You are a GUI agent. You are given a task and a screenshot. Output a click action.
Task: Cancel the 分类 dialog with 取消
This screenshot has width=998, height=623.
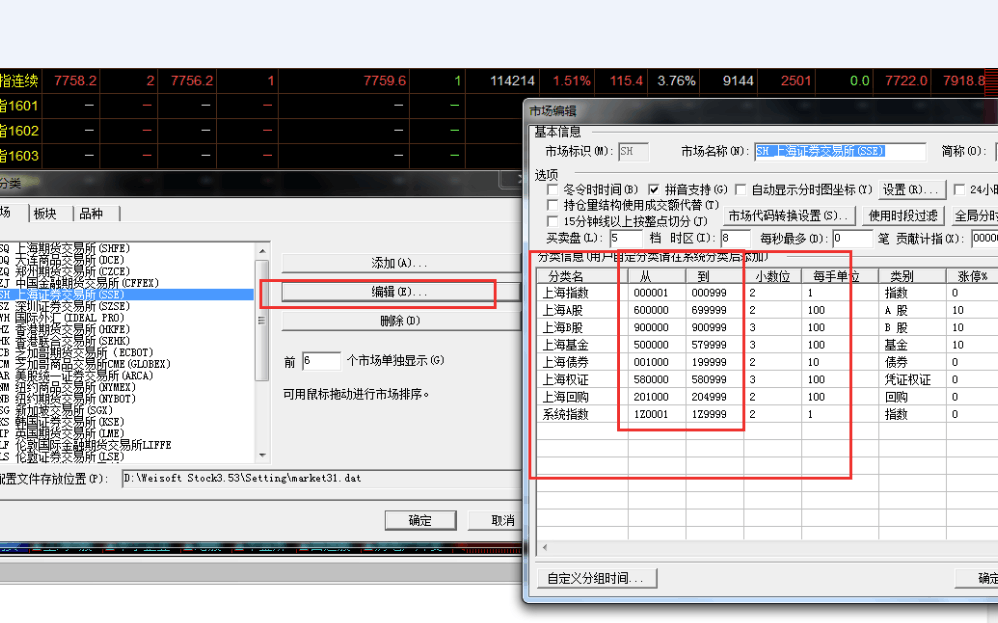click(x=496, y=520)
